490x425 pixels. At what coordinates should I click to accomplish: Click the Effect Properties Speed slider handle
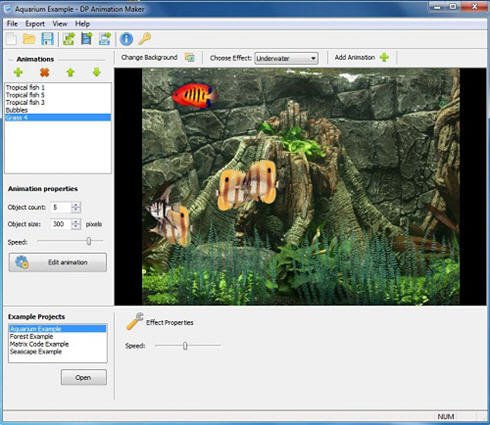(x=185, y=346)
